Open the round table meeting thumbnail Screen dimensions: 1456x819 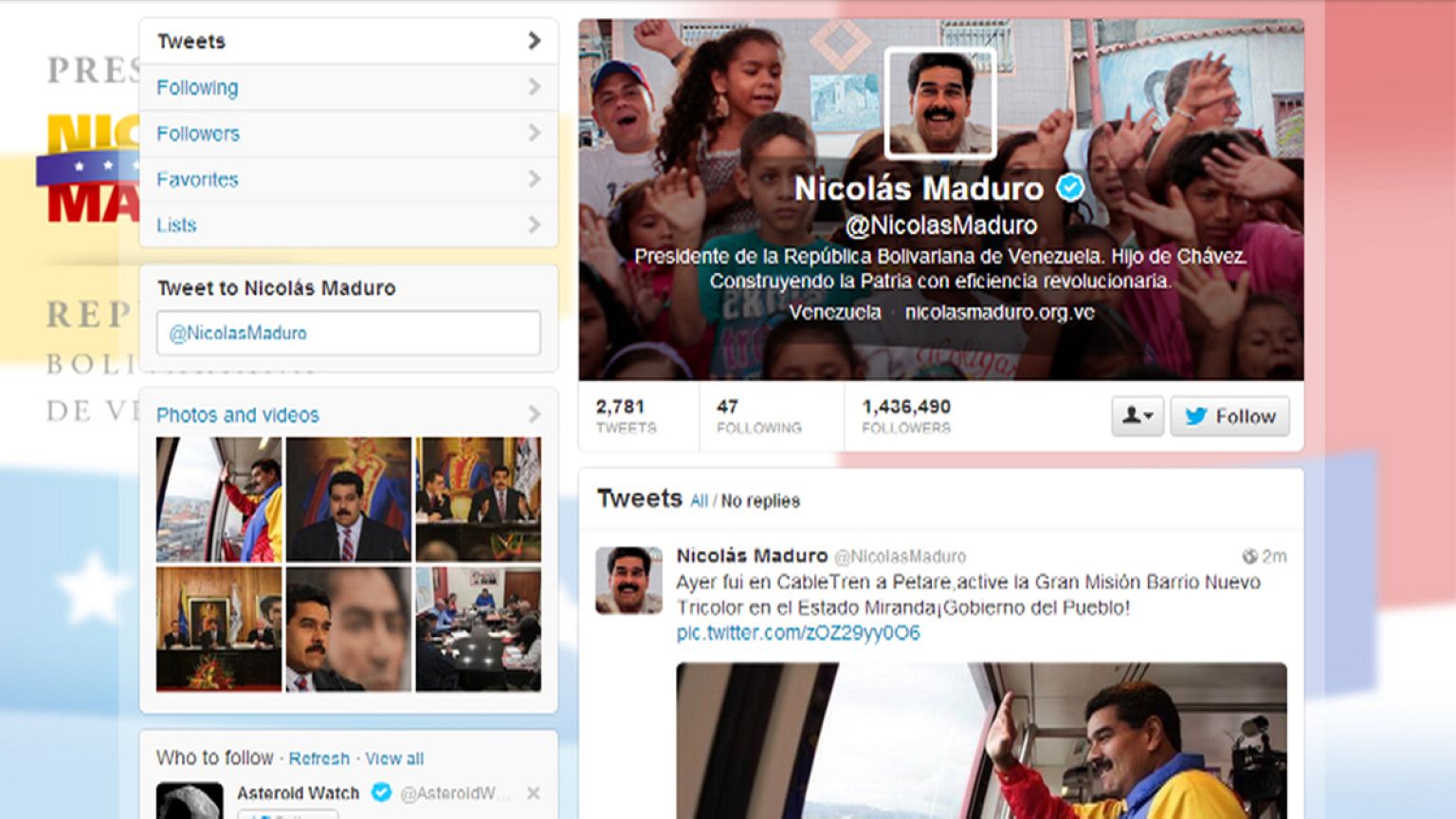pos(479,629)
